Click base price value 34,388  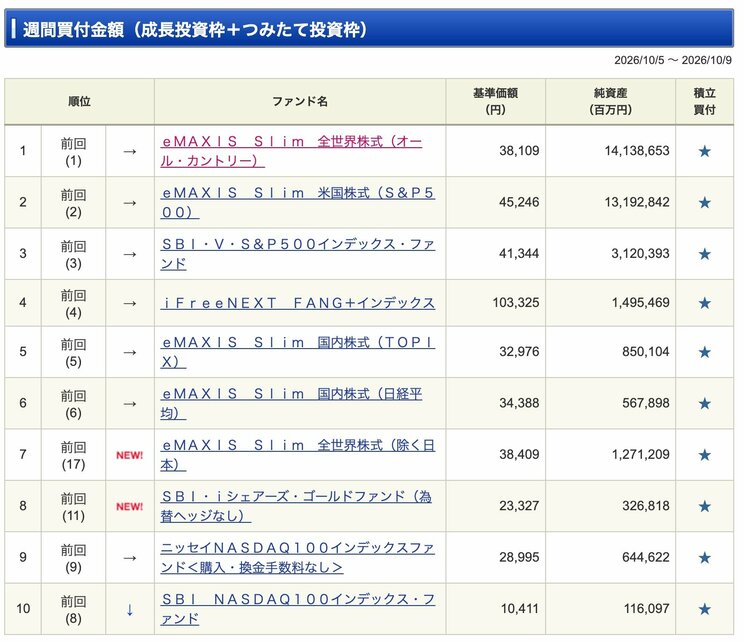[519, 403]
